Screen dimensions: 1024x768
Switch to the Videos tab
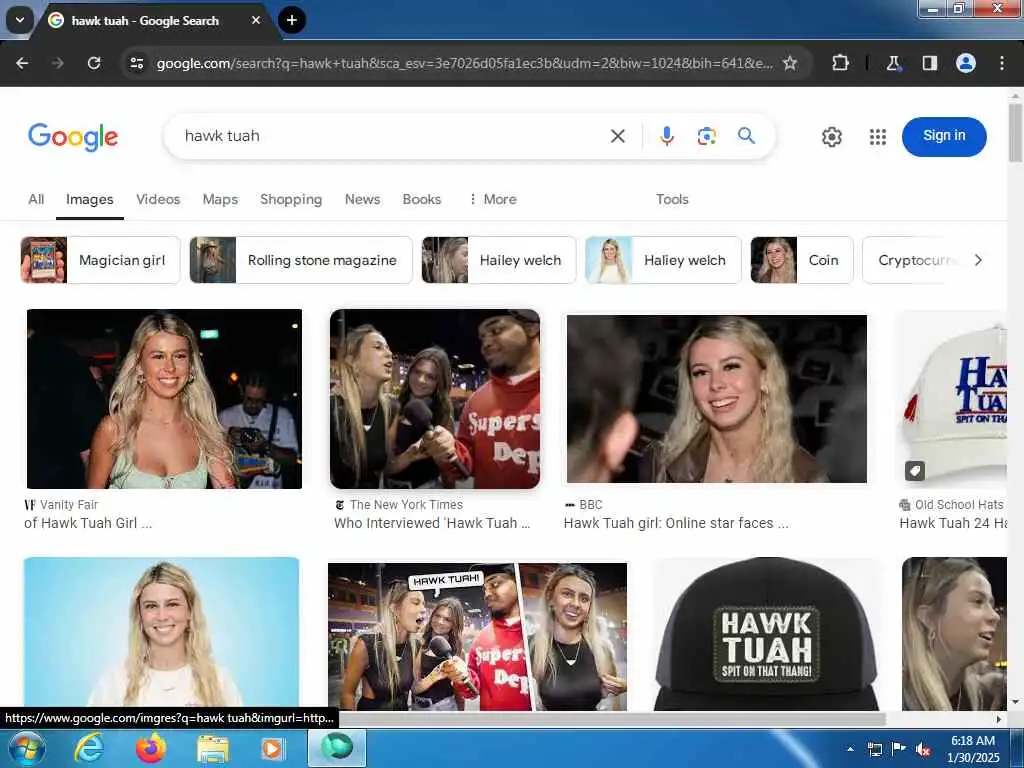tap(158, 199)
